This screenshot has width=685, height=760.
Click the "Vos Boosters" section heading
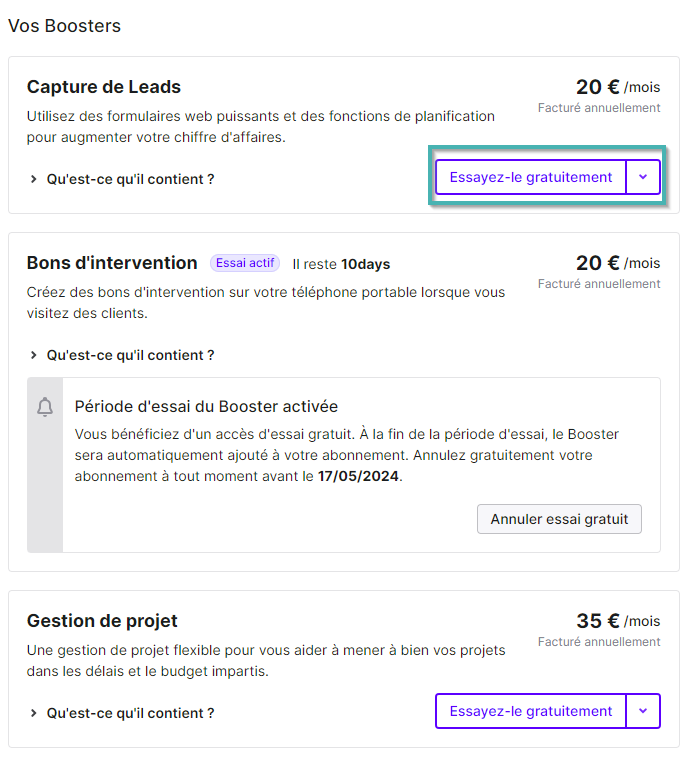coord(64,26)
